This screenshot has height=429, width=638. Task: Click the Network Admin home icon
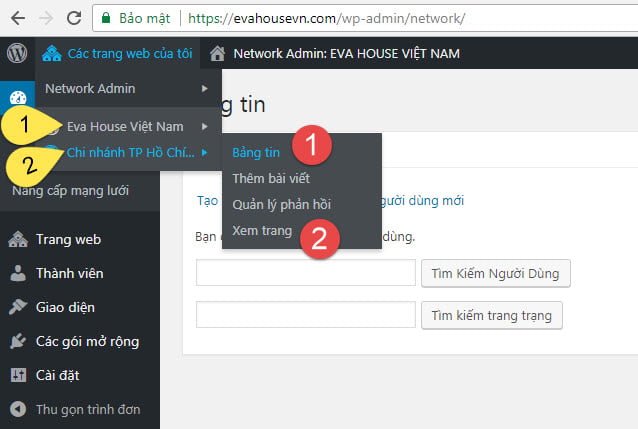pos(217,53)
